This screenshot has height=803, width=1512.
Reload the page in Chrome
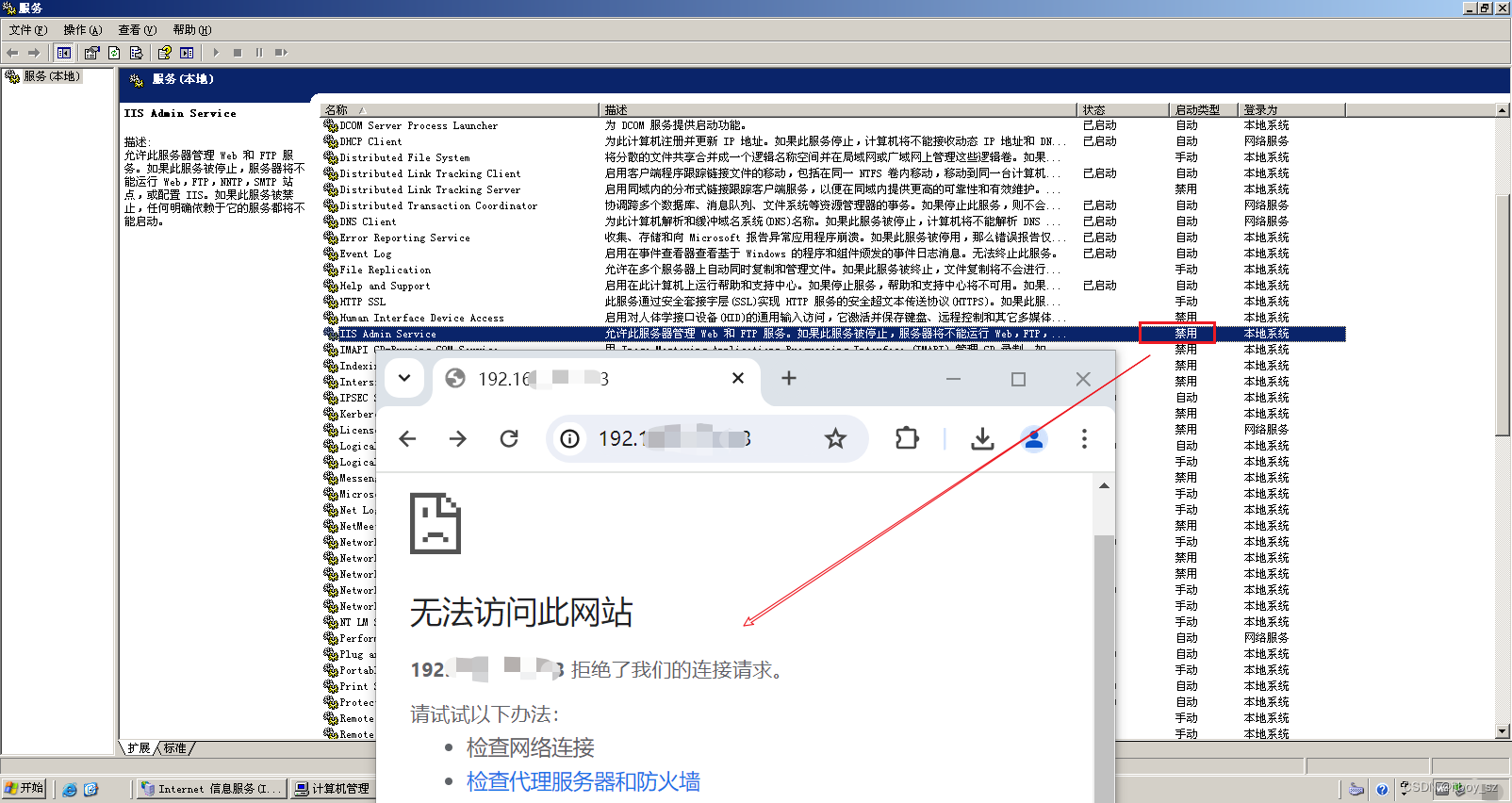tap(509, 438)
